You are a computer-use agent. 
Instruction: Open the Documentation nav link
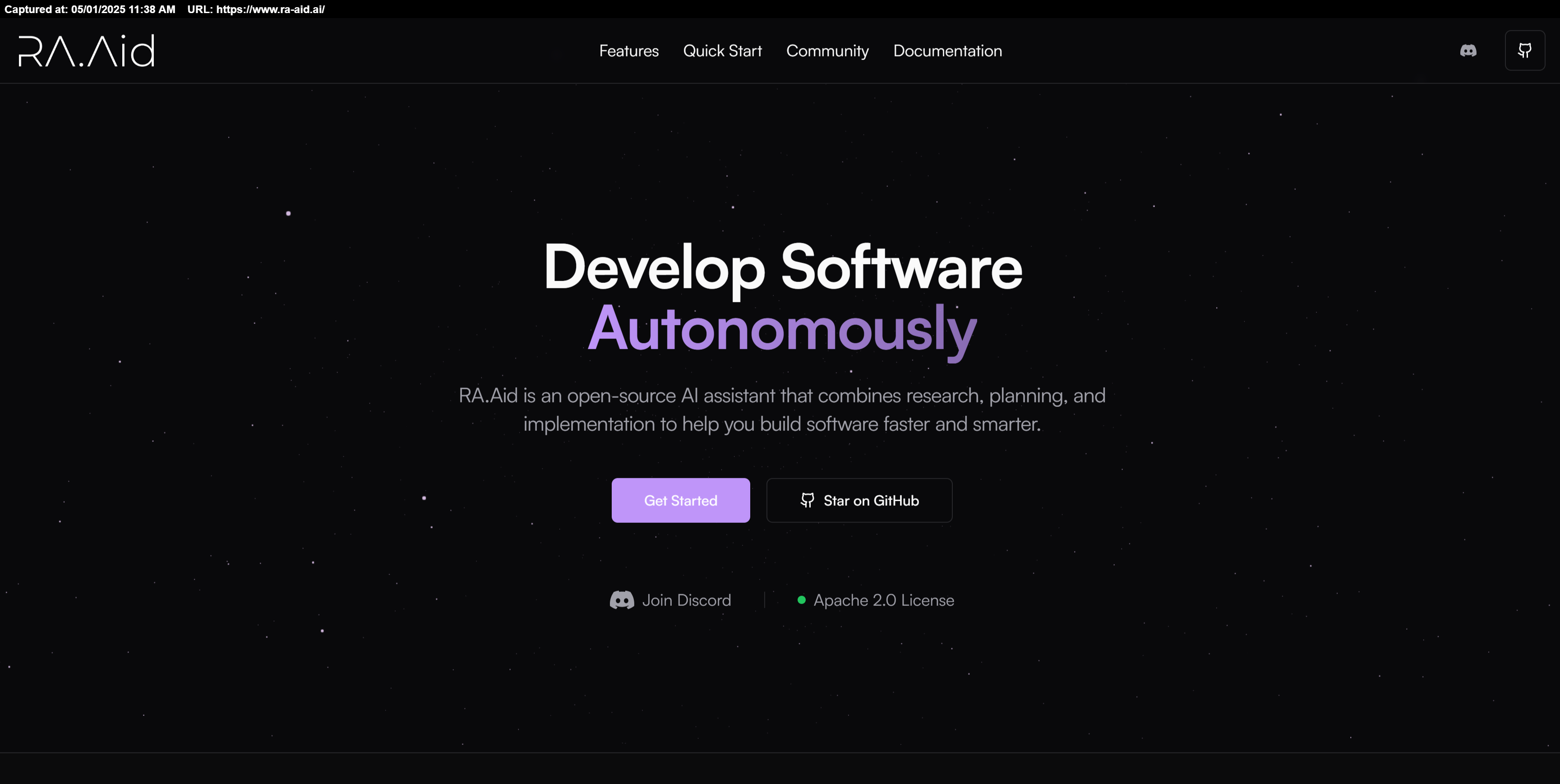pos(948,51)
